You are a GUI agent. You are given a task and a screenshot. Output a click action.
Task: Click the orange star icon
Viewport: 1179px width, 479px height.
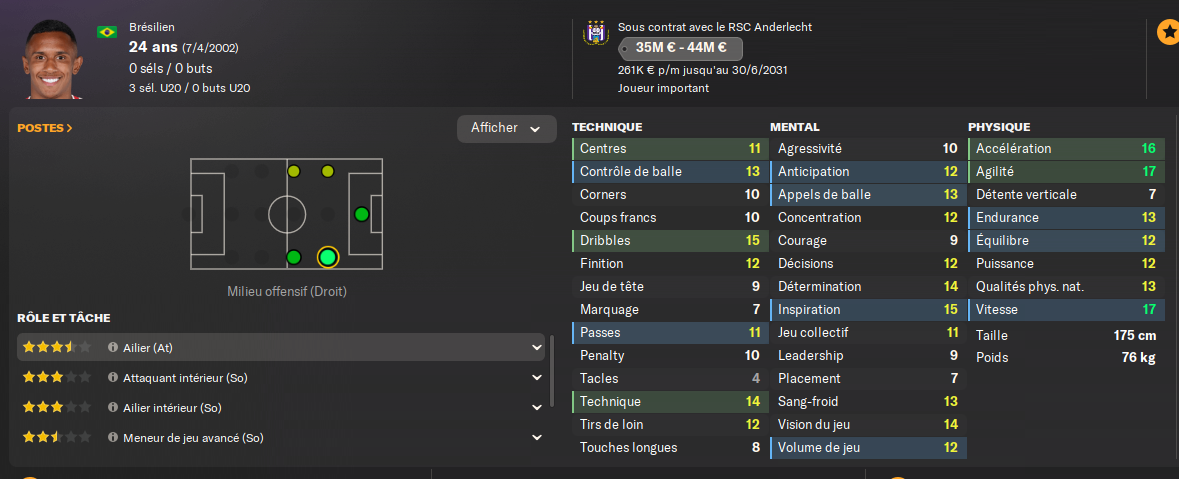(x=1167, y=33)
